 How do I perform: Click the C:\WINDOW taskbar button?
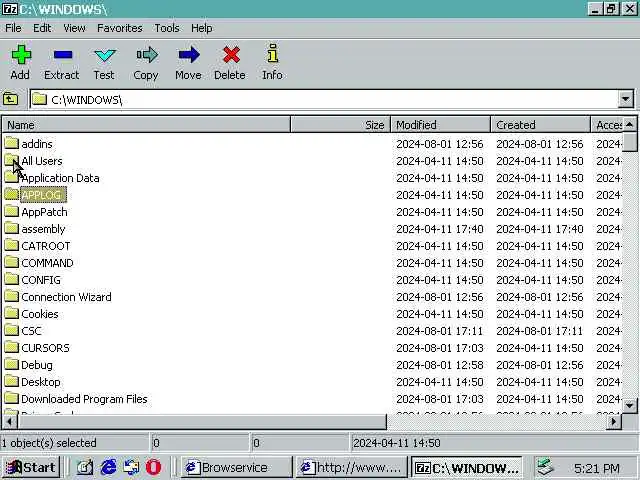[467, 467]
